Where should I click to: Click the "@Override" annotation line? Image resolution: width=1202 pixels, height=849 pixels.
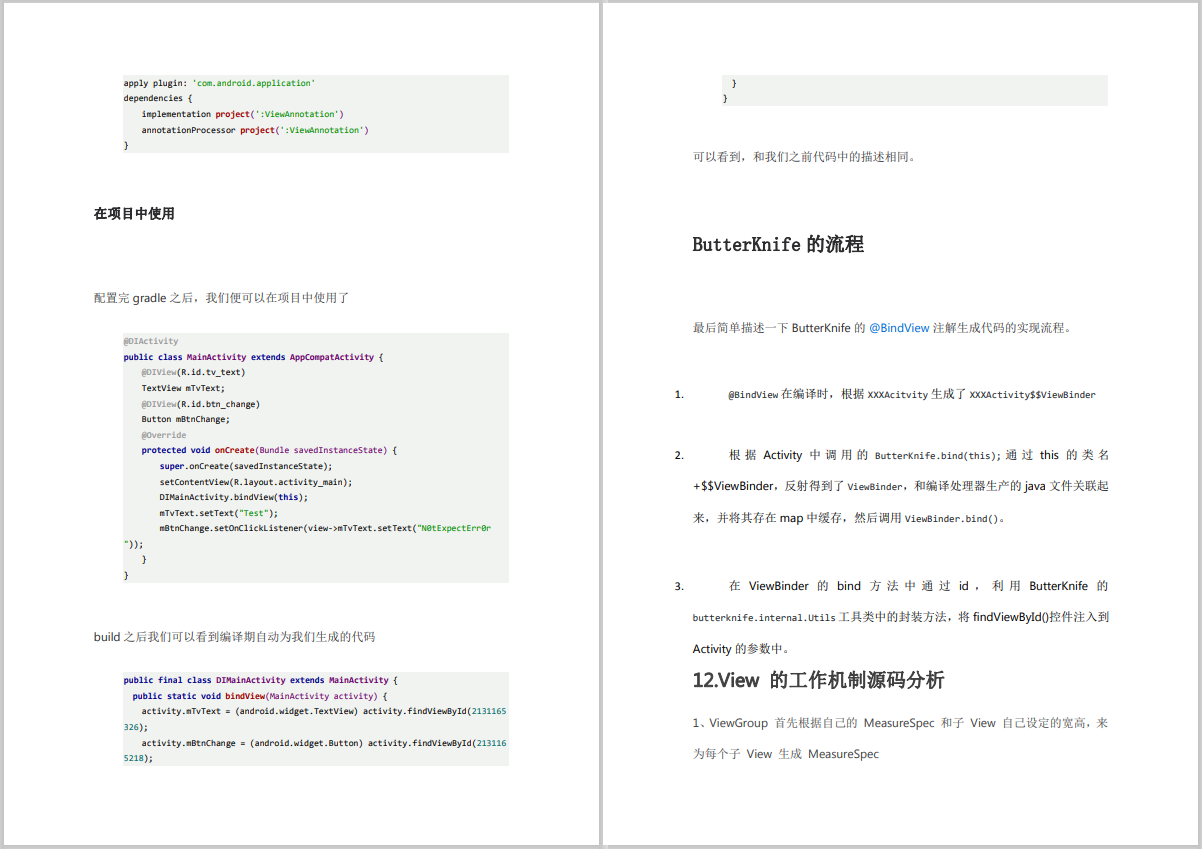click(x=164, y=435)
